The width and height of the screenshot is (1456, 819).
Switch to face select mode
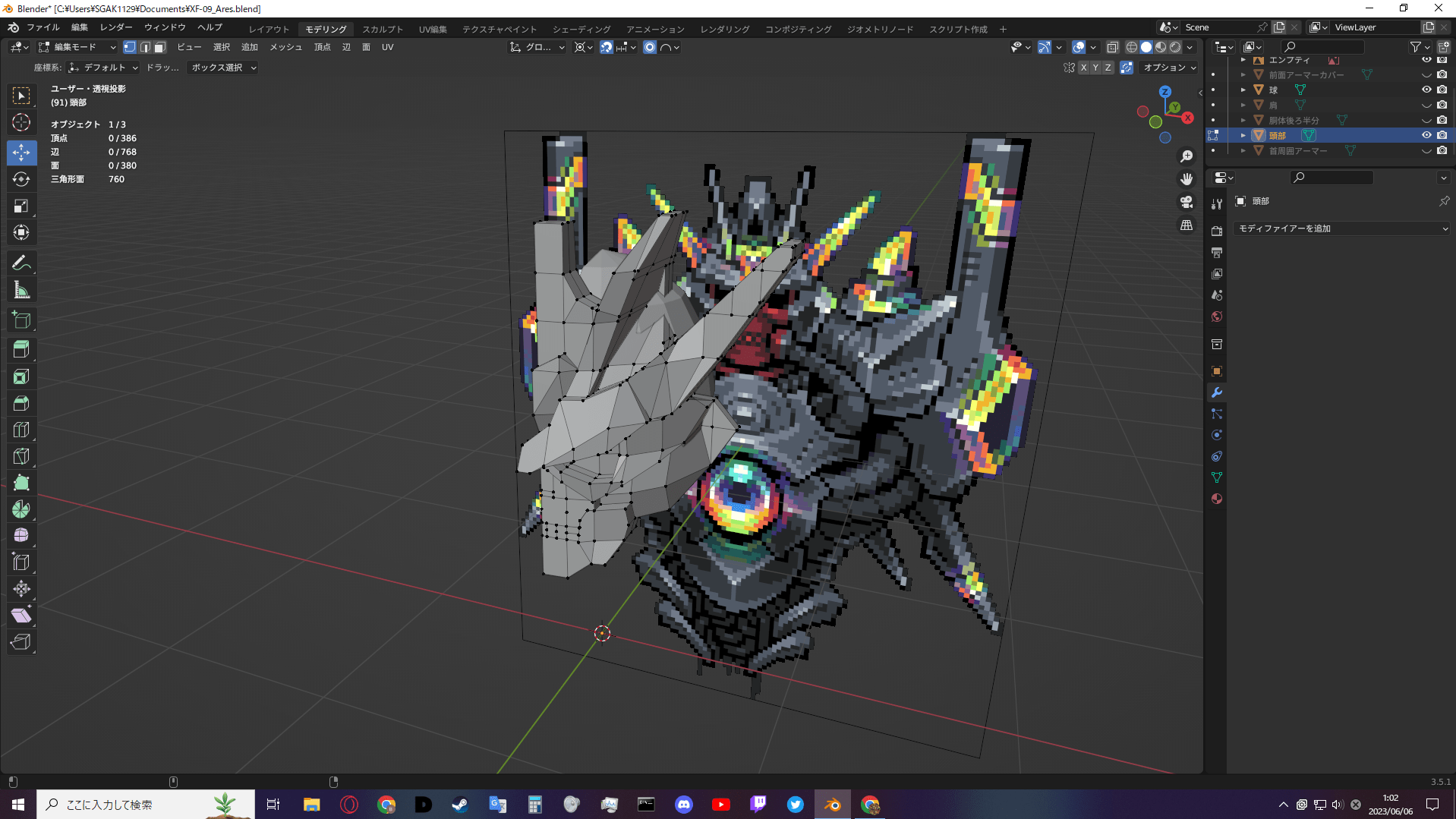(x=159, y=47)
